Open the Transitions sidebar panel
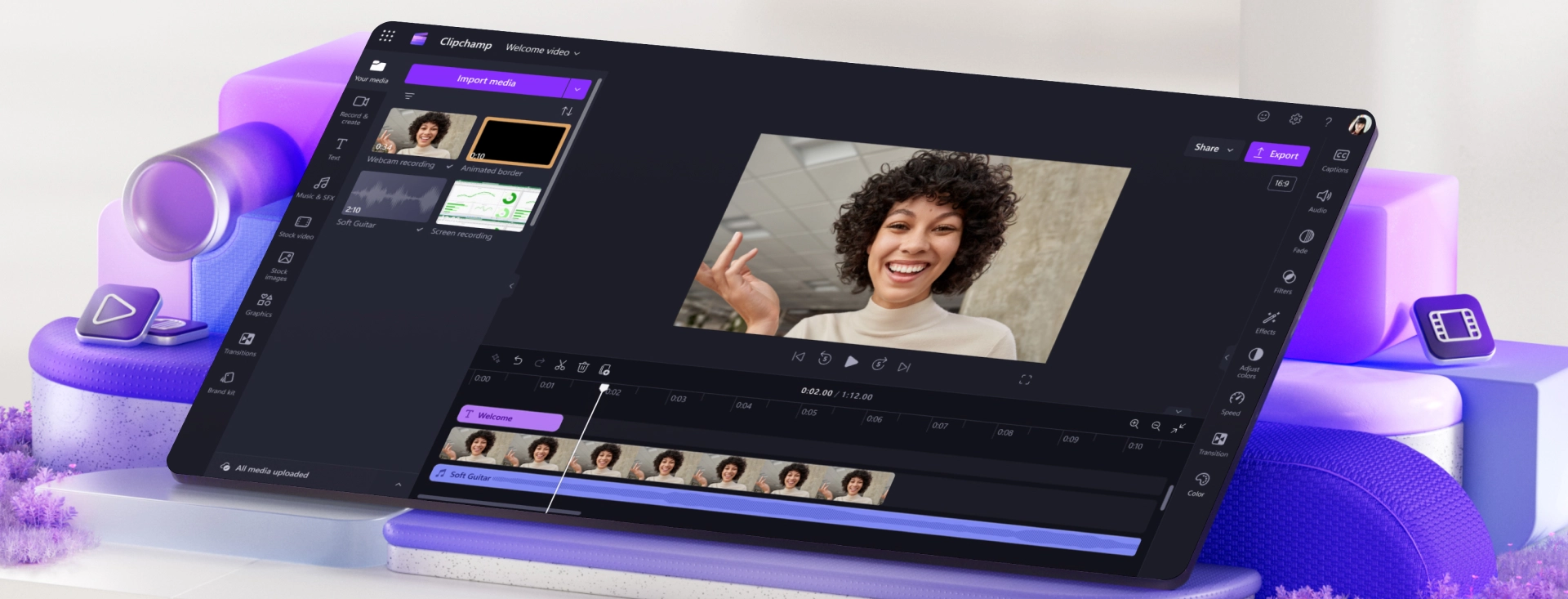The height and width of the screenshot is (599, 1568). click(x=243, y=344)
